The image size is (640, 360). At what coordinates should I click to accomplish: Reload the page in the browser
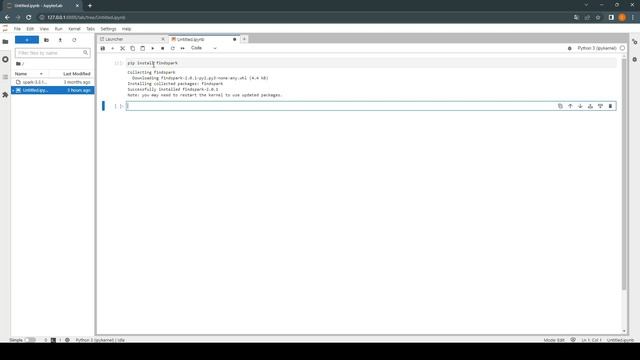29,18
